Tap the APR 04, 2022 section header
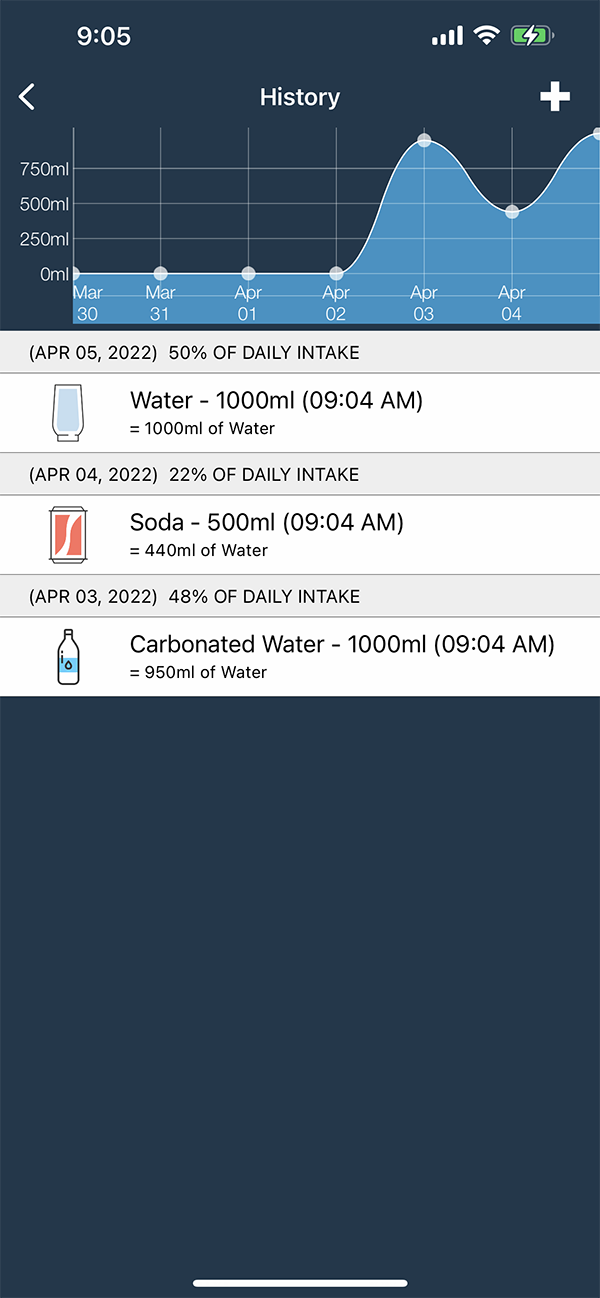This screenshot has height=1298, width=600. pos(300,474)
